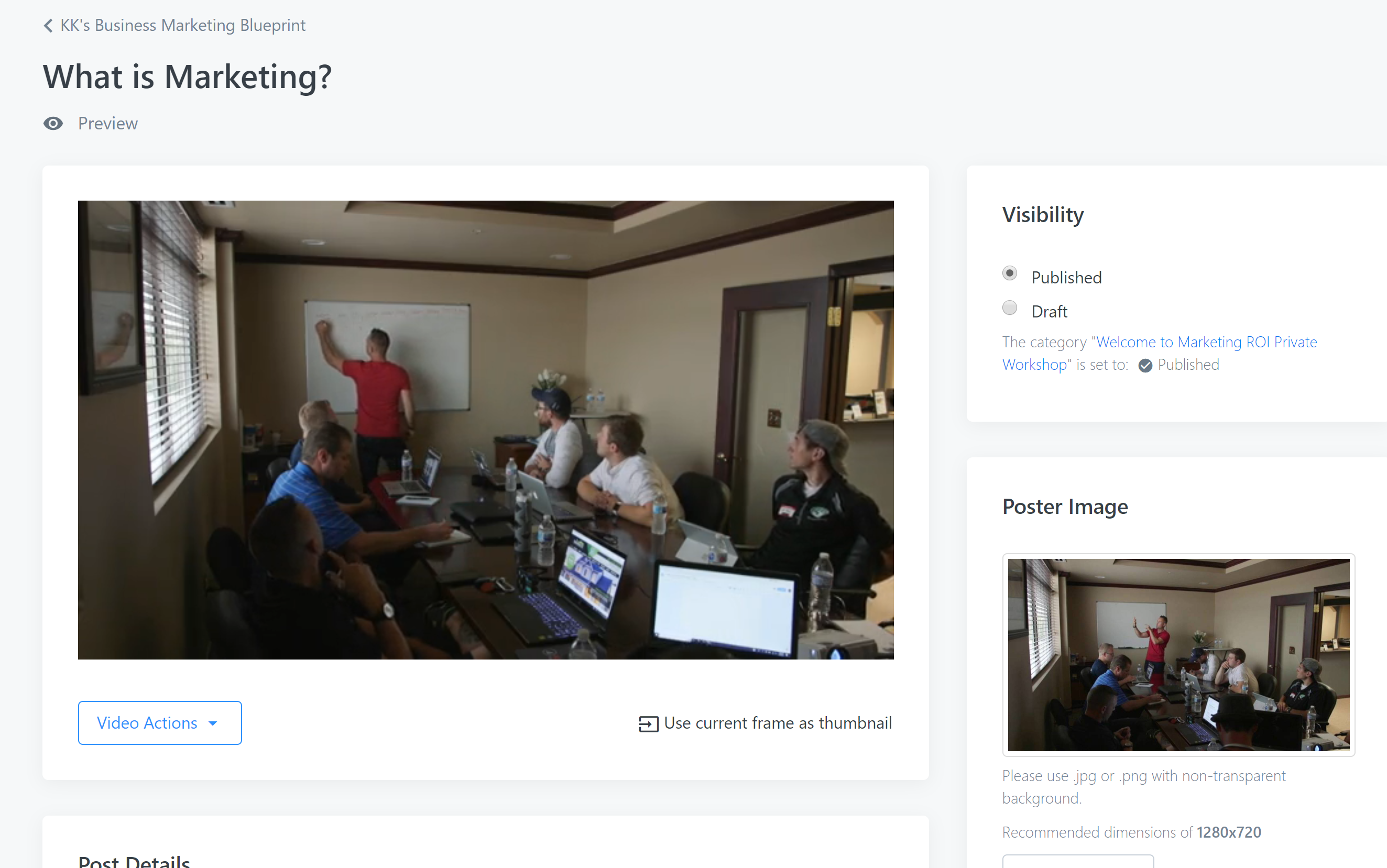Click the button below recommended dimensions text
This screenshot has width=1387, height=868.
point(1077,861)
